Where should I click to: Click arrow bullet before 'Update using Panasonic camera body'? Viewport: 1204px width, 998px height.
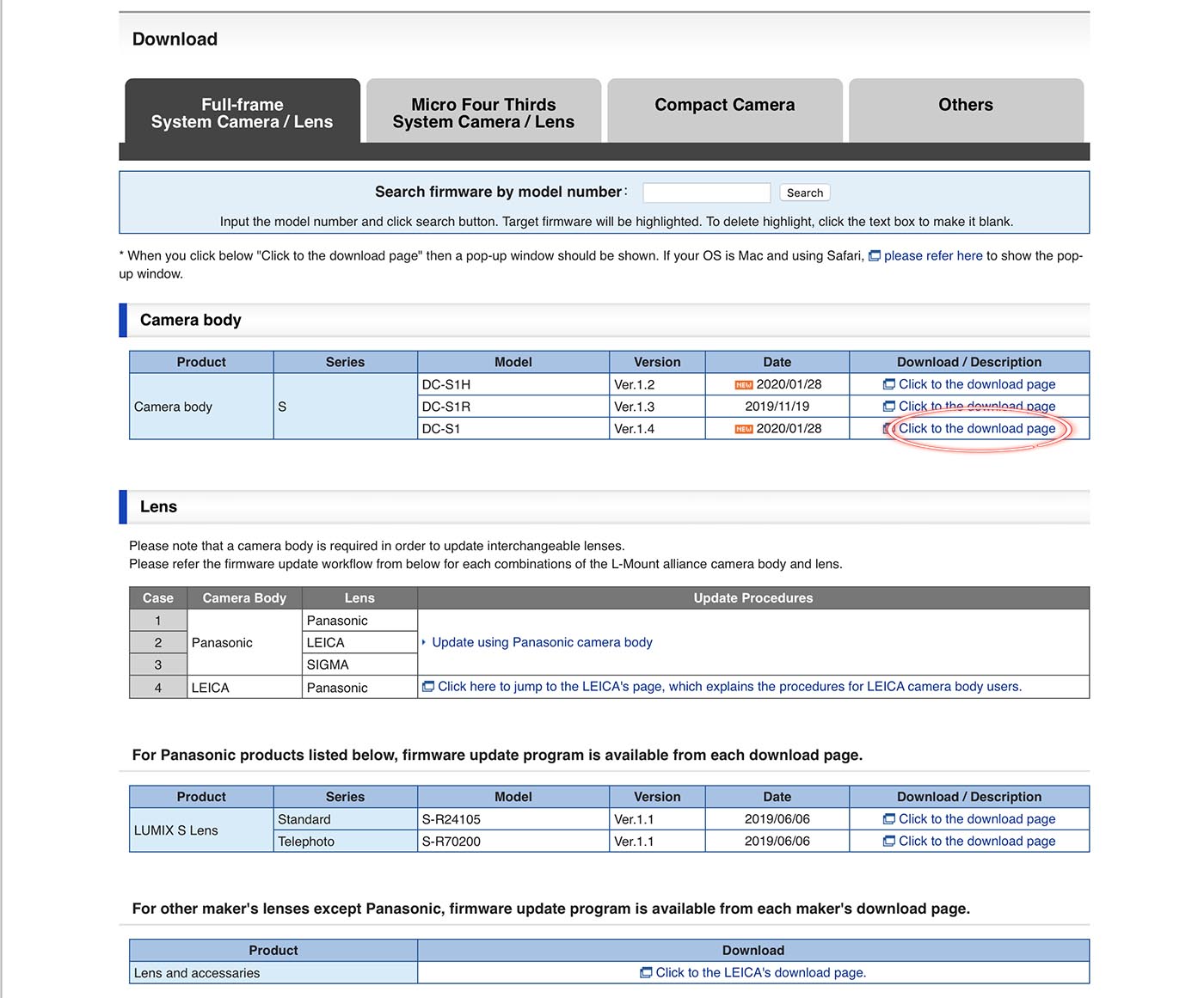click(x=424, y=642)
